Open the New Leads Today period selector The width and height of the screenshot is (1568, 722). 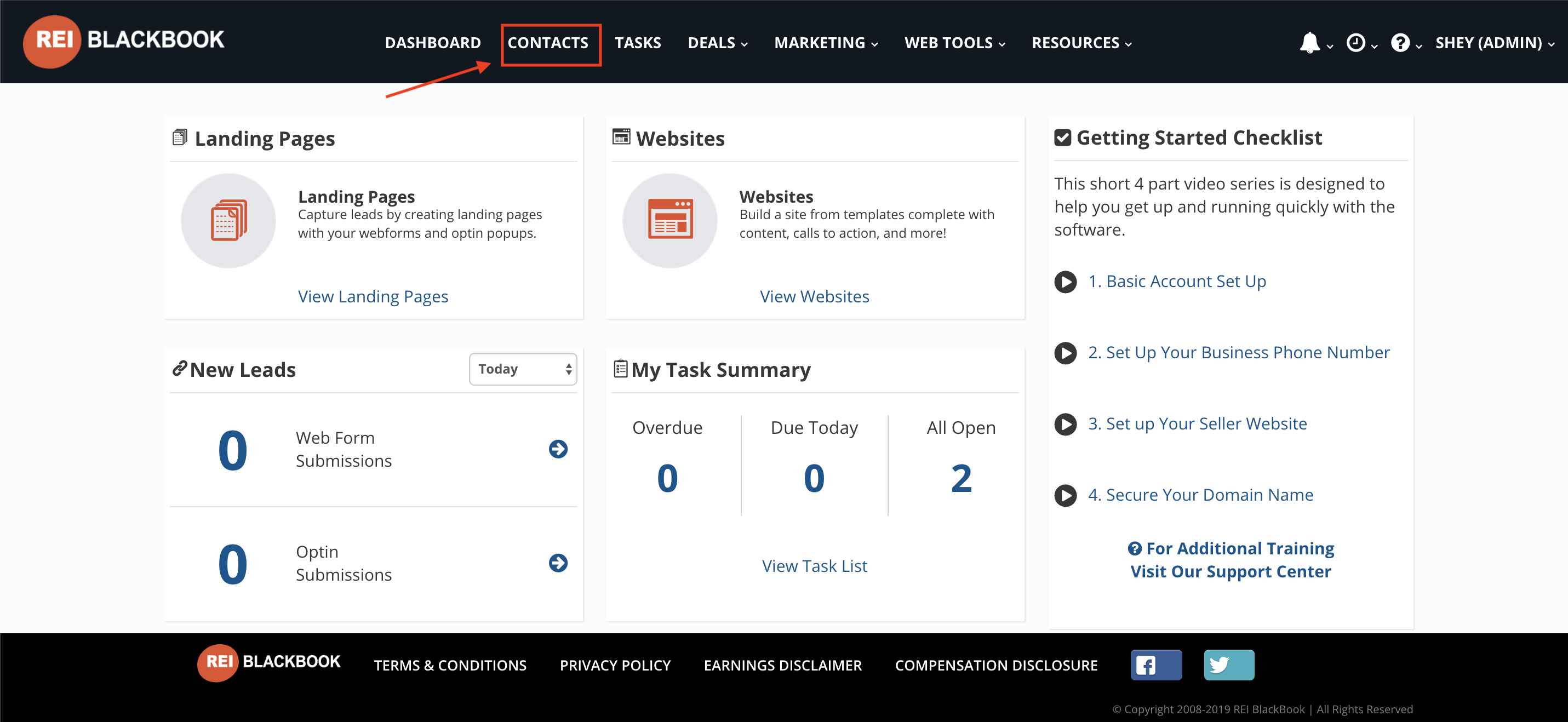[523, 369]
